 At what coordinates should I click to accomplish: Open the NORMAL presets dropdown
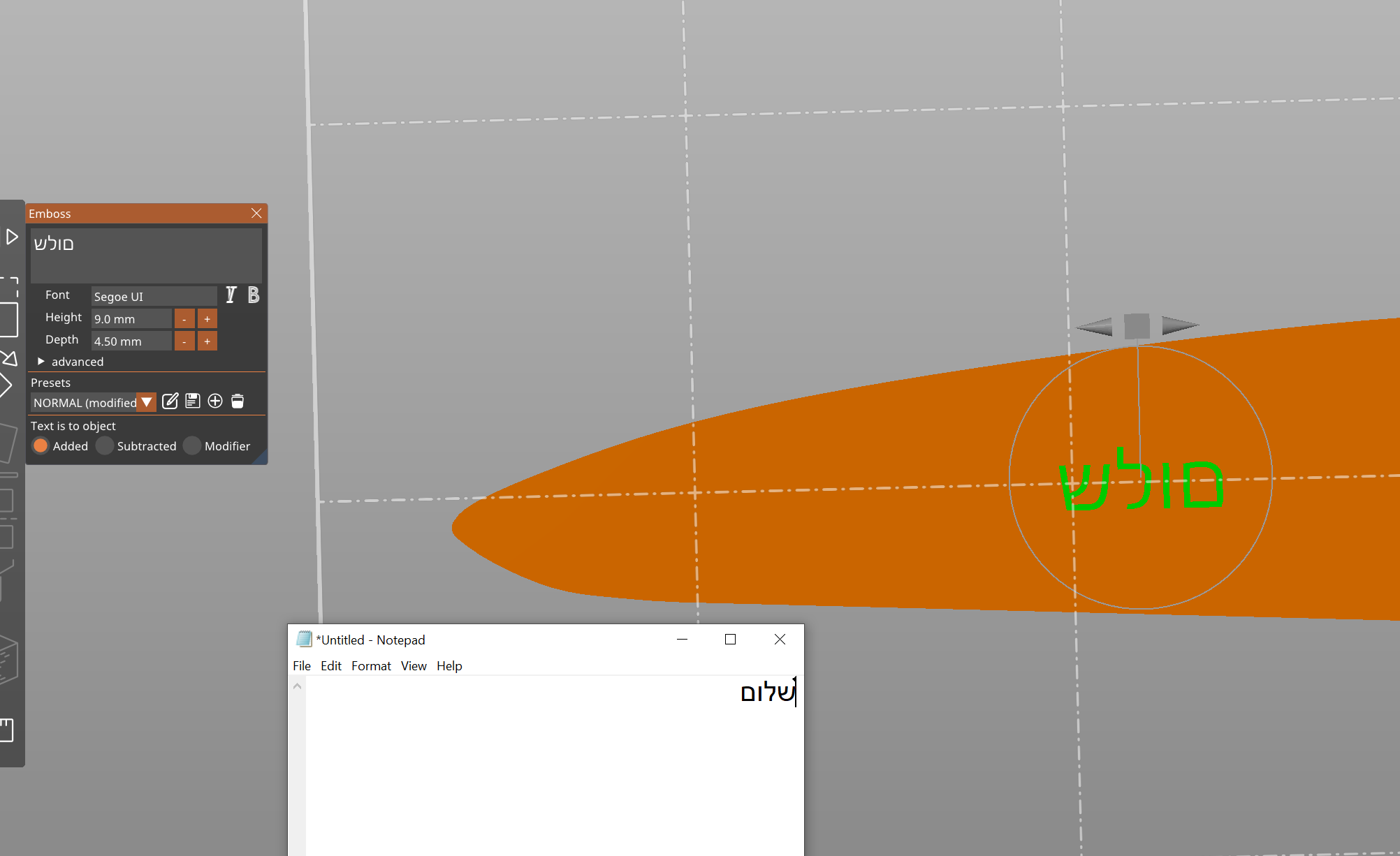pos(146,402)
